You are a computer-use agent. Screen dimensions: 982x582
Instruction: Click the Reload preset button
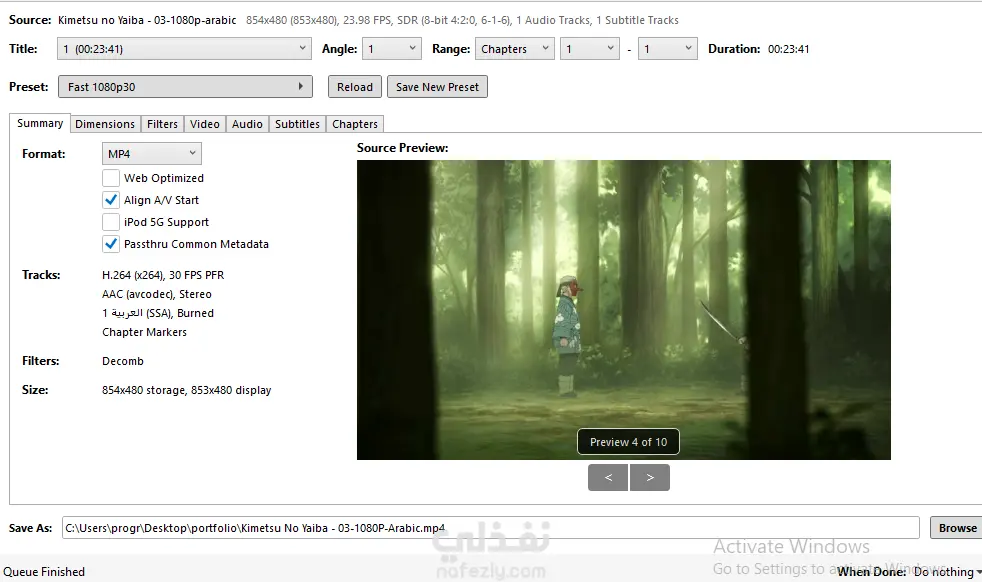(354, 87)
